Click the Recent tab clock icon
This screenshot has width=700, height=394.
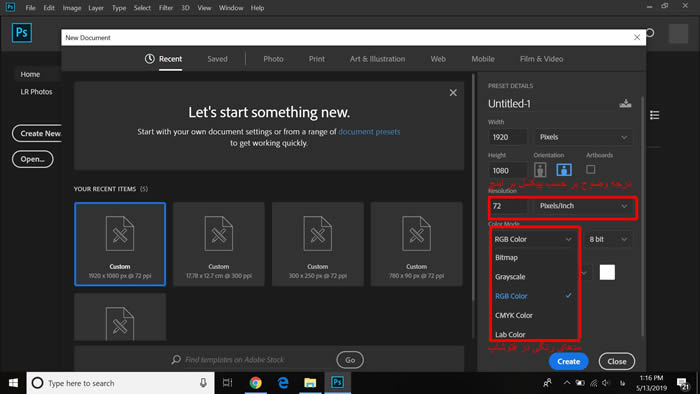click(x=150, y=58)
